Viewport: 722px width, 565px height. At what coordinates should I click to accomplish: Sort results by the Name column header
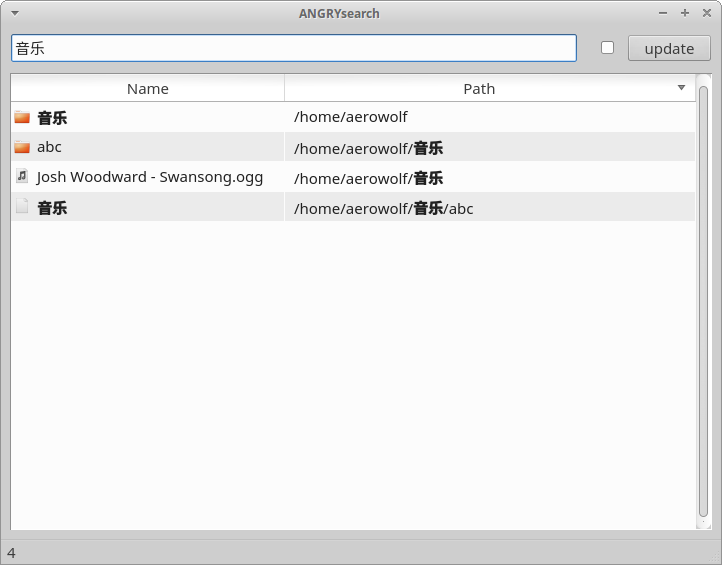coord(148,88)
